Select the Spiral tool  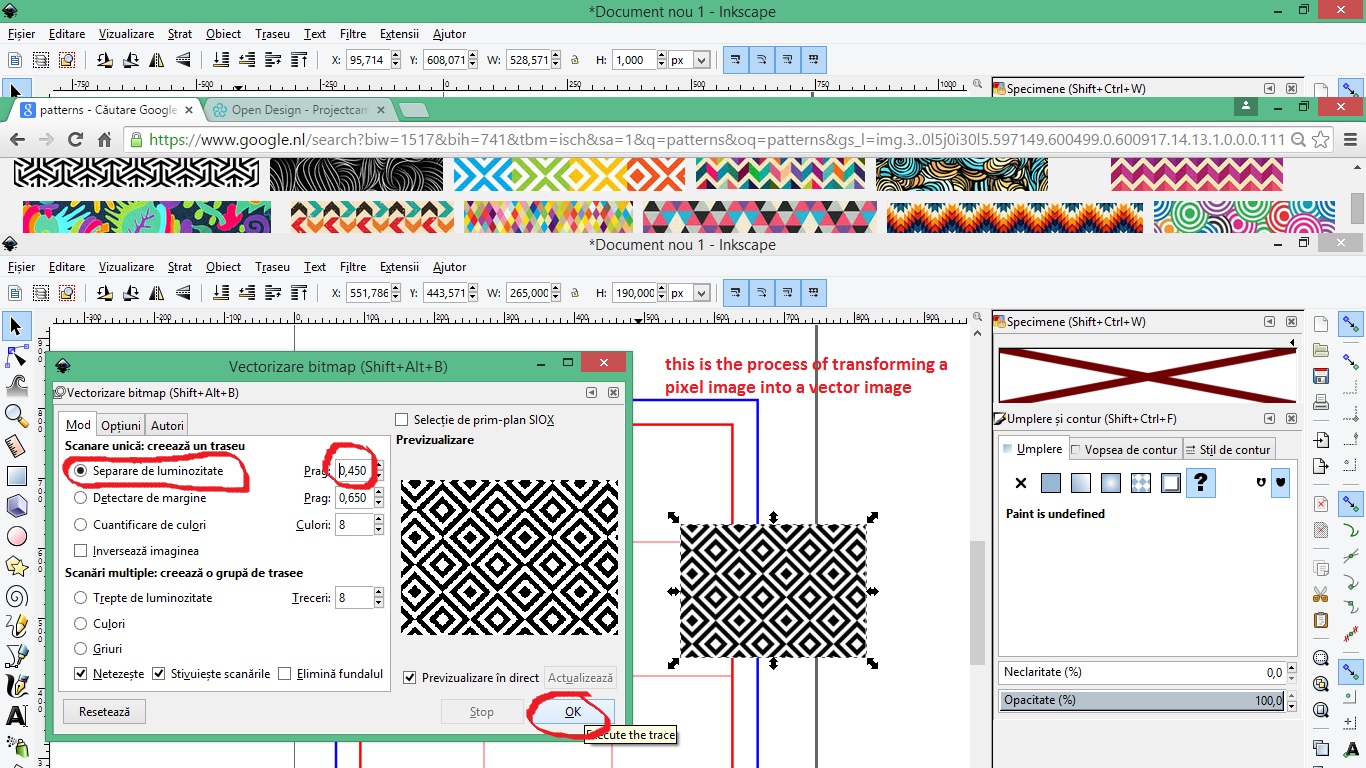(16, 596)
